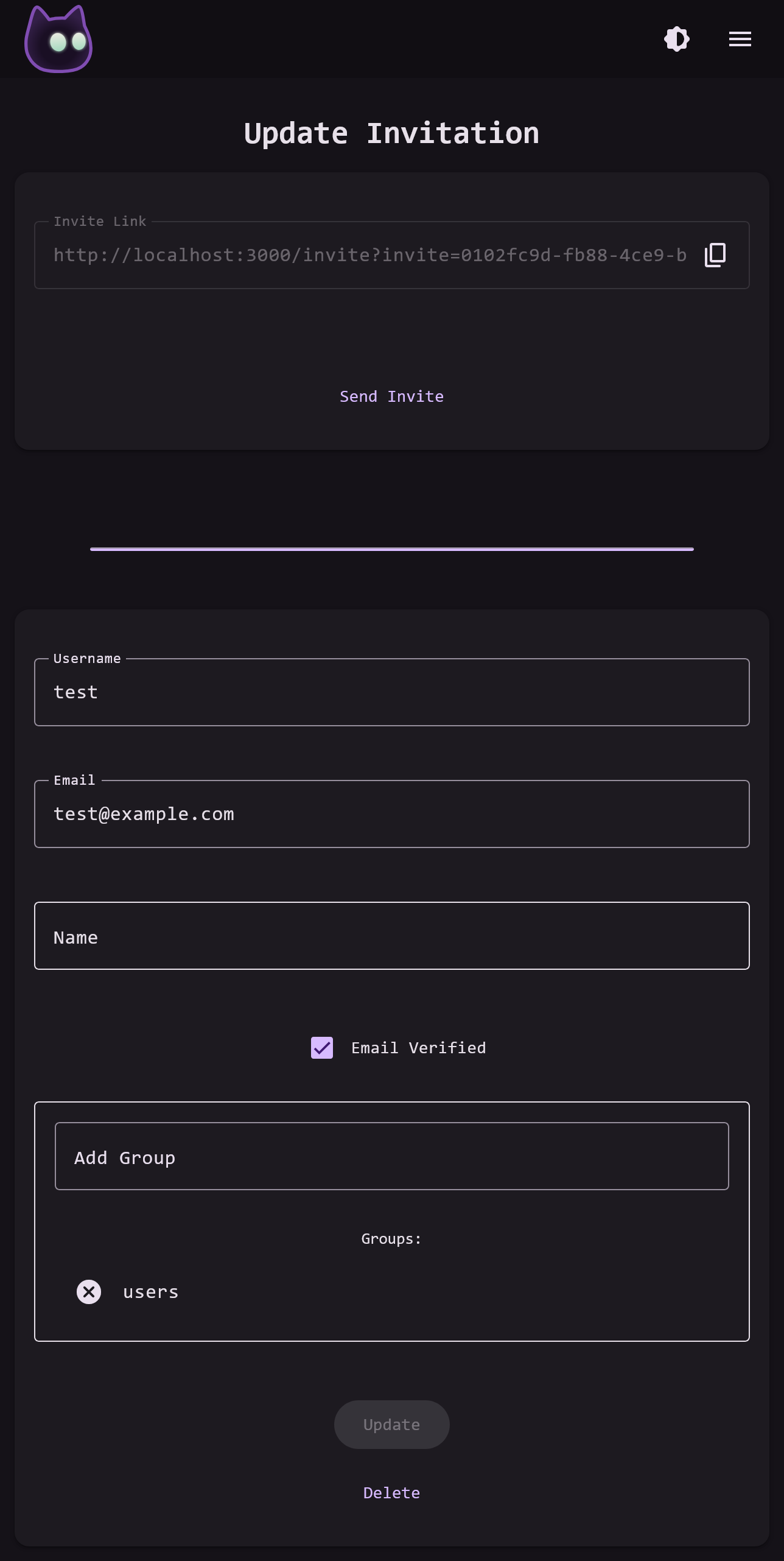This screenshot has height=1561, width=784.
Task: Remove the users group
Action: 89,1292
